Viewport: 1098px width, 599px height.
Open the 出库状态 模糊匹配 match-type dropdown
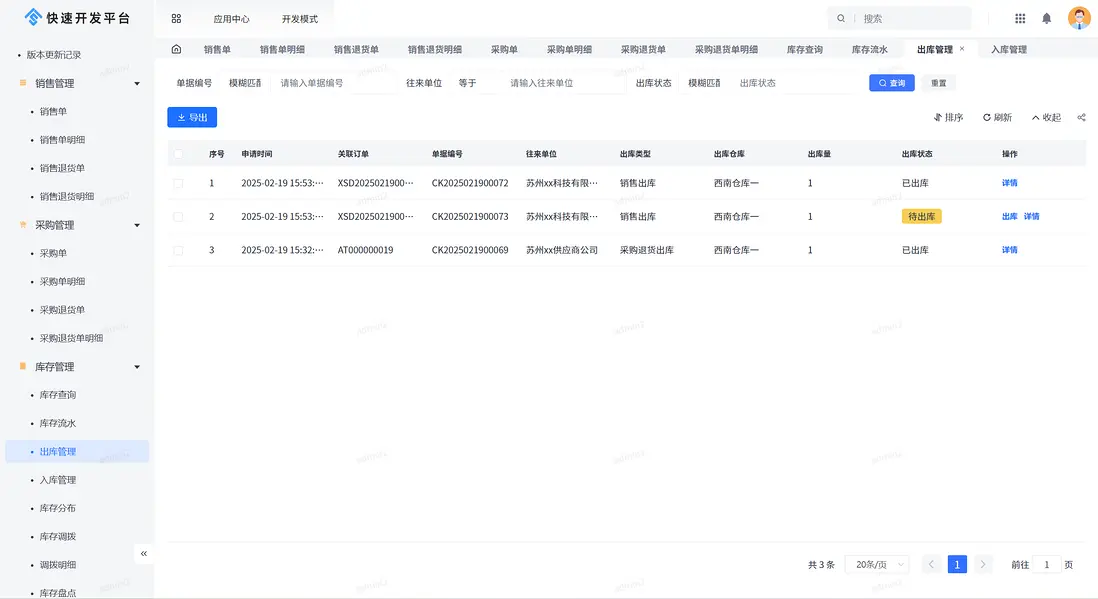coord(704,83)
